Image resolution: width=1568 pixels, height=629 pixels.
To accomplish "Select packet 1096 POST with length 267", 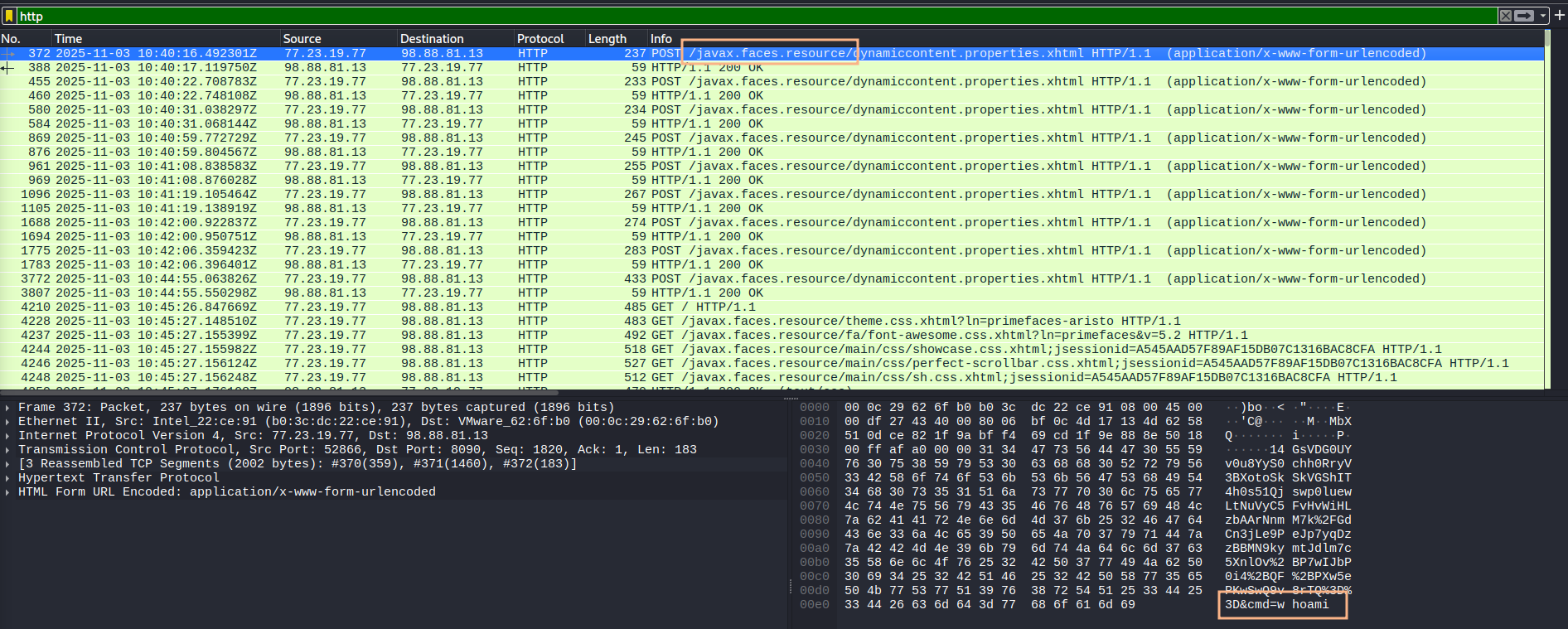I will tap(772, 194).
